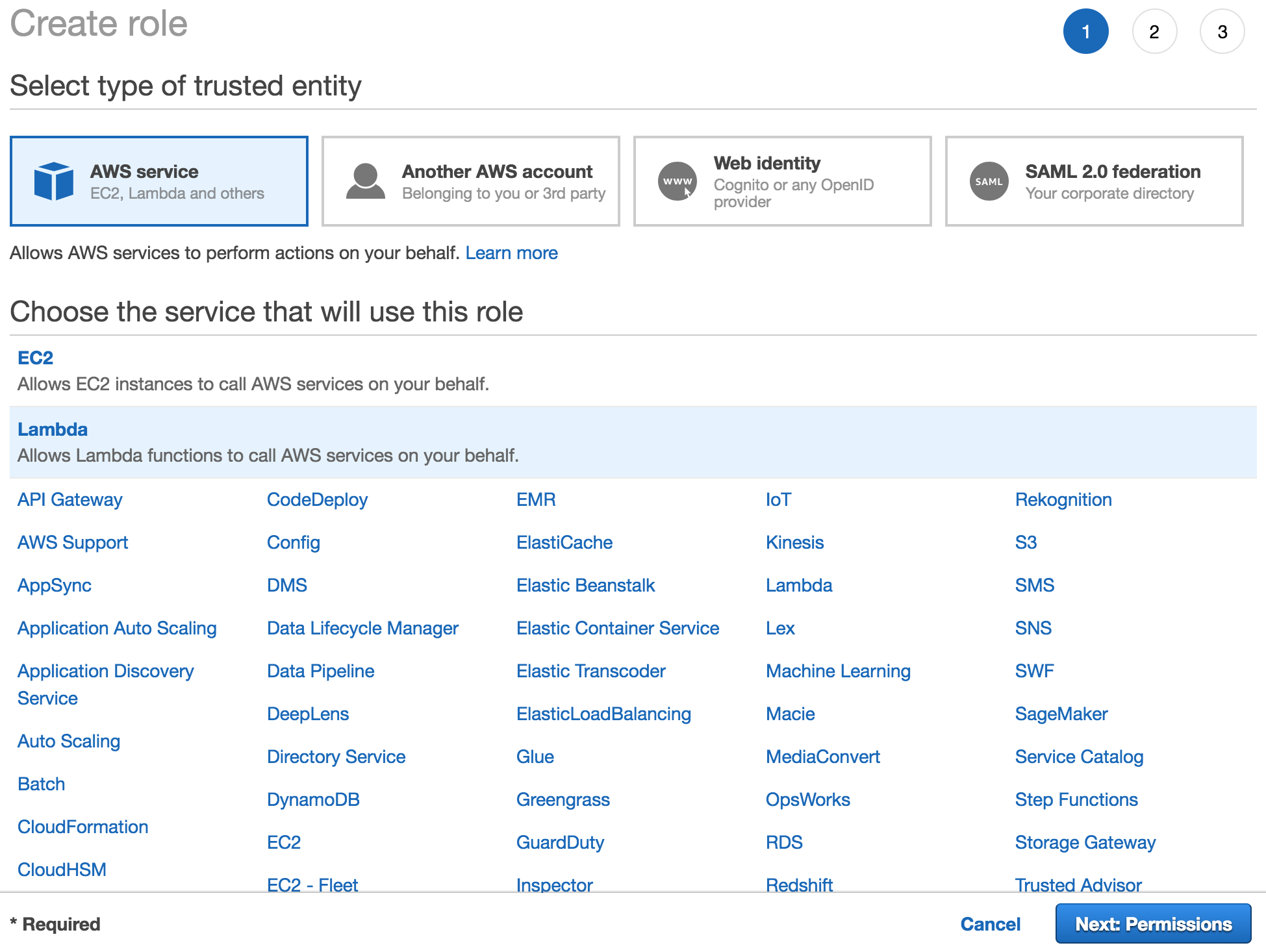Select Elastic Transcoder service
This screenshot has height=952, width=1266.
click(x=590, y=671)
